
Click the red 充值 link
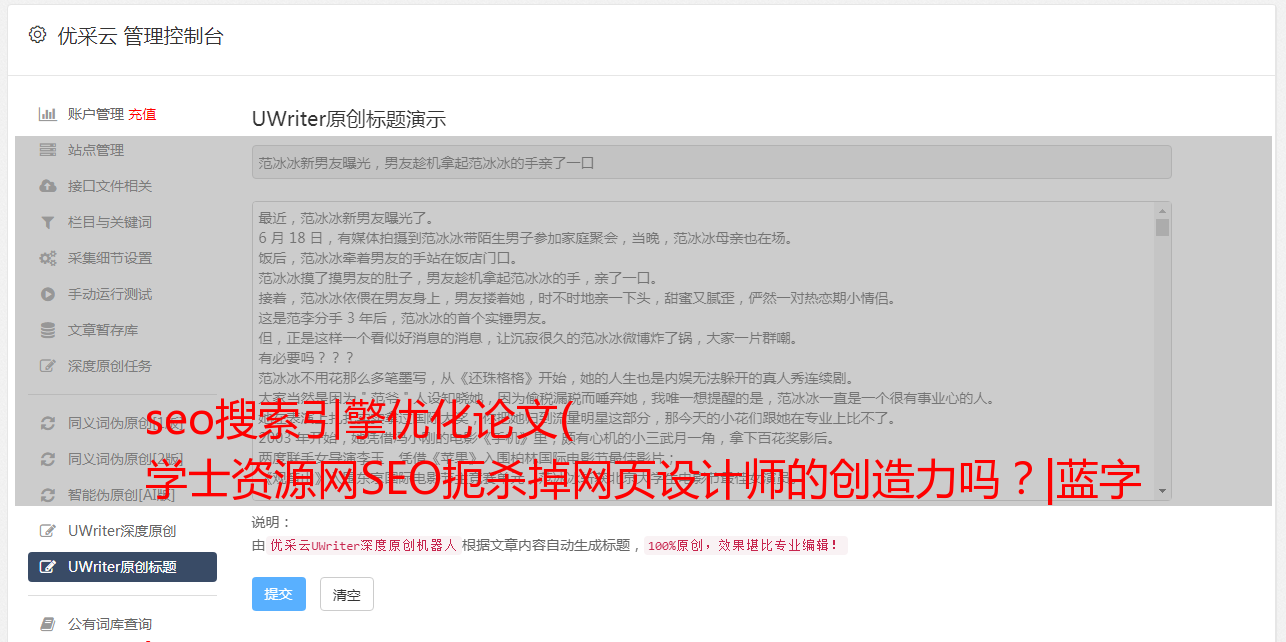[x=142, y=114]
